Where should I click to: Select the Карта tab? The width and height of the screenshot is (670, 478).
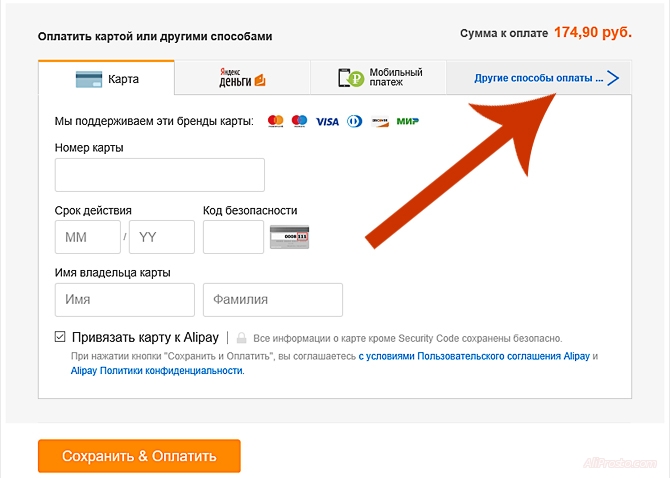pyautogui.click(x=106, y=78)
